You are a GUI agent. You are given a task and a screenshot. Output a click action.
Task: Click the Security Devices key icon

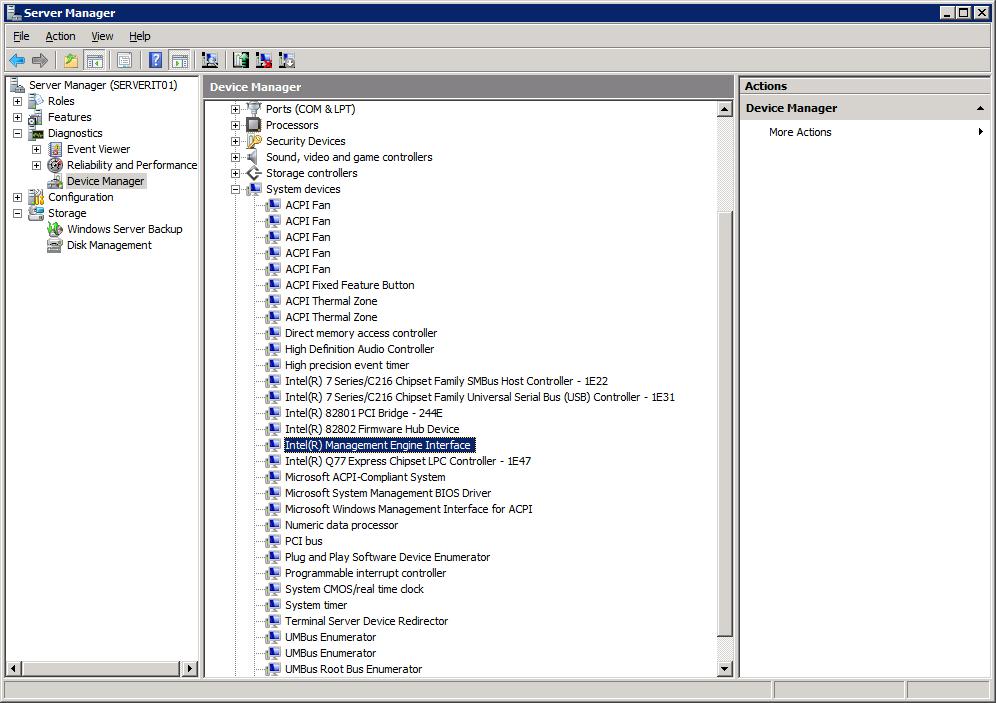point(254,141)
